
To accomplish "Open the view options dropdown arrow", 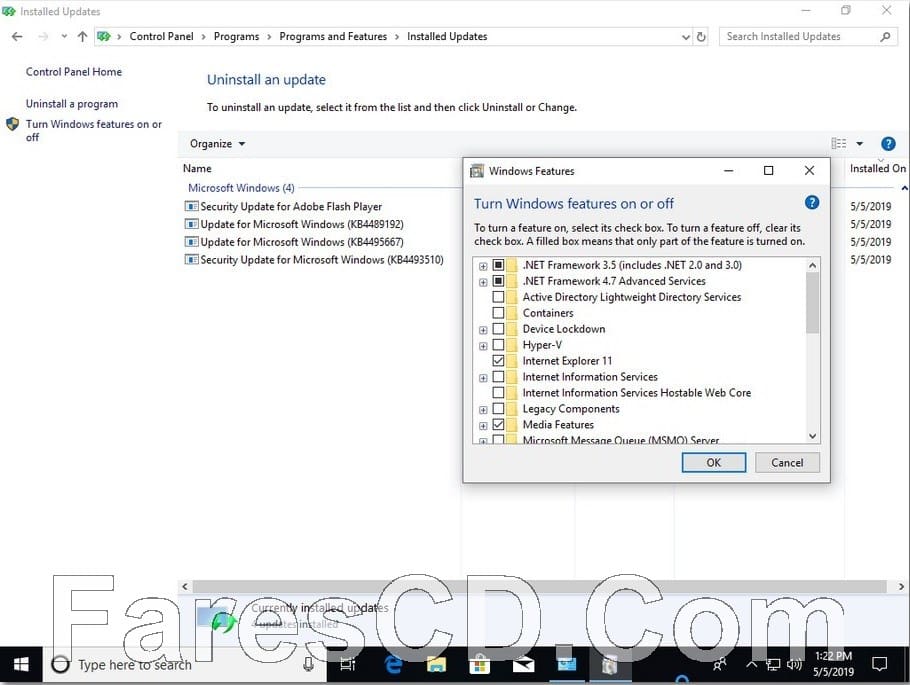I will coord(860,143).
